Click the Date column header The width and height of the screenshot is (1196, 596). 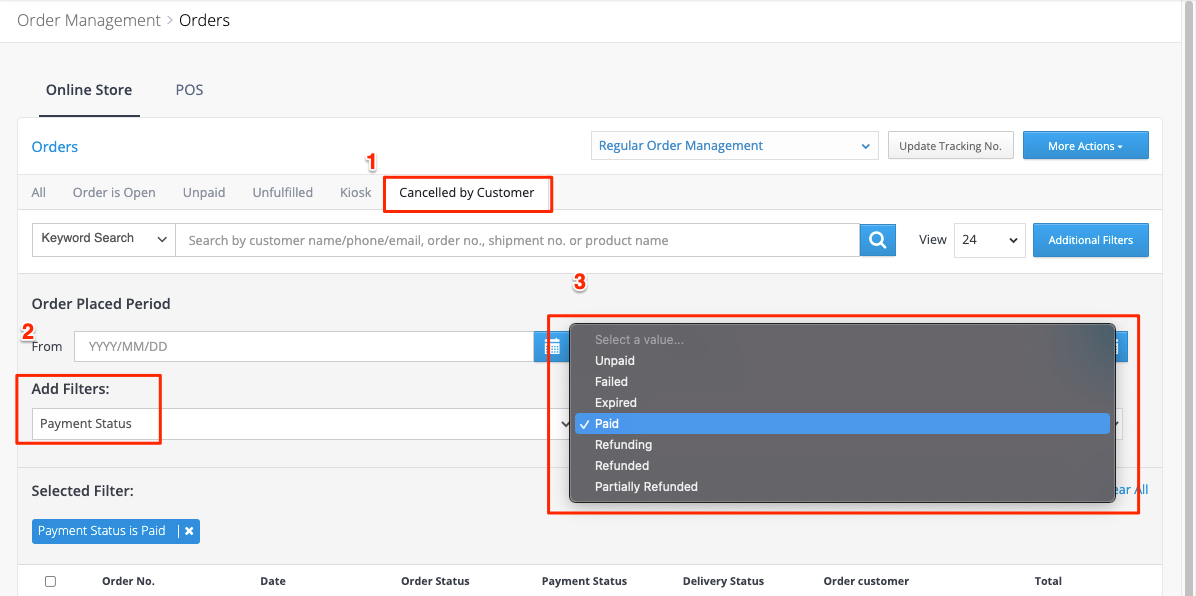click(273, 582)
